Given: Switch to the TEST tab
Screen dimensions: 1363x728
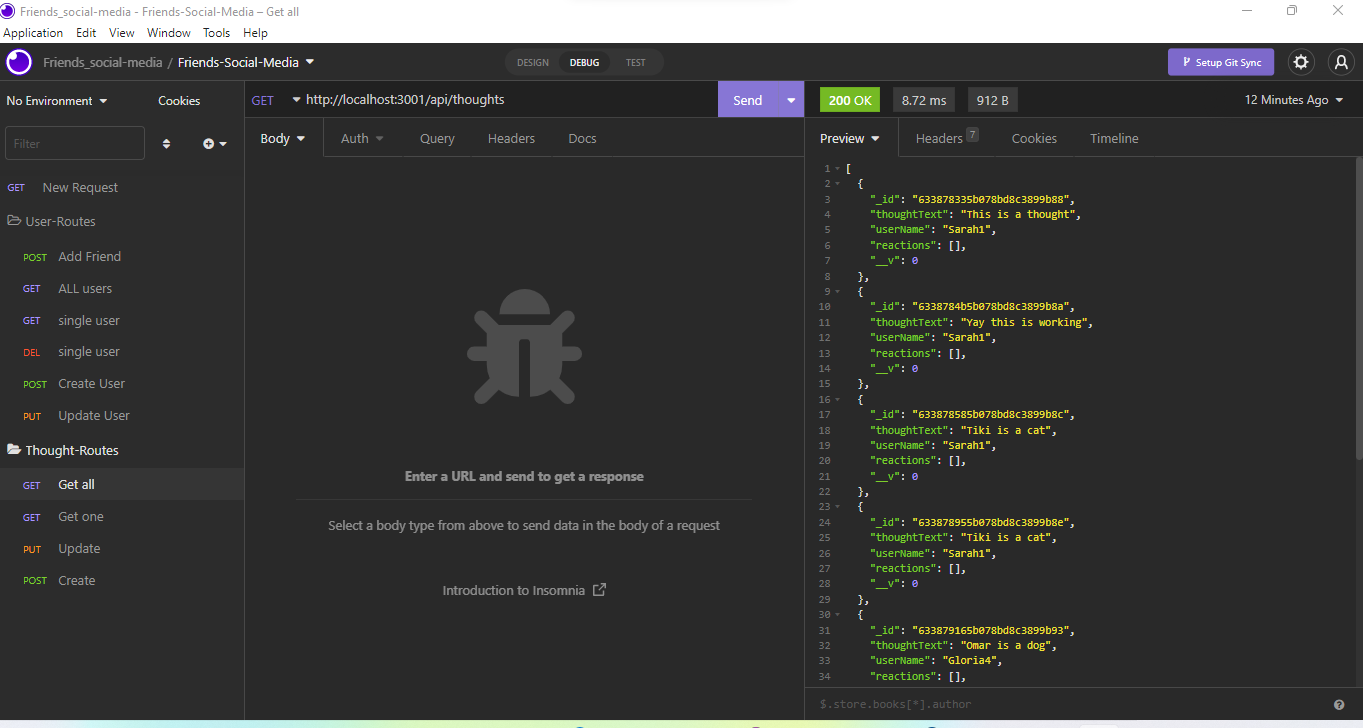Looking at the screenshot, I should pos(636,61).
